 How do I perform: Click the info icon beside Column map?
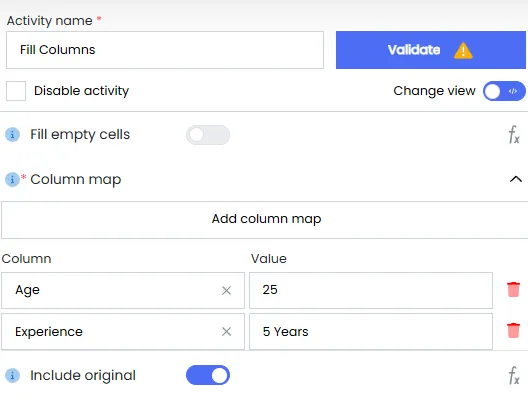[12, 180]
